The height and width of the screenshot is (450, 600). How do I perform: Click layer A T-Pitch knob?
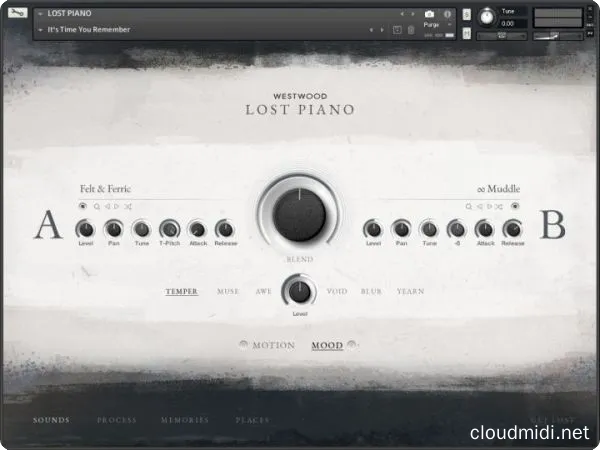pyautogui.click(x=170, y=230)
